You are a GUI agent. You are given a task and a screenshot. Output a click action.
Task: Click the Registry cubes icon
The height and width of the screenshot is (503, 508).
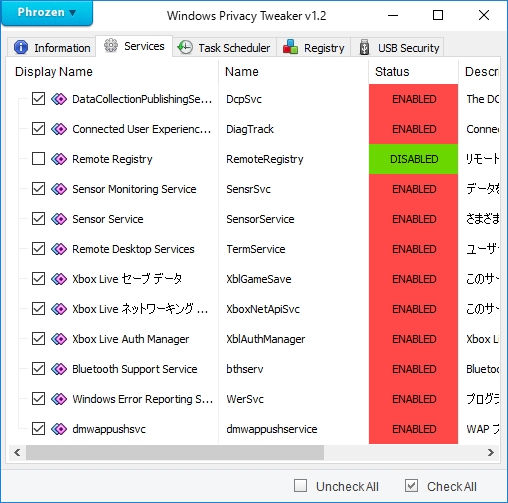tap(290, 47)
